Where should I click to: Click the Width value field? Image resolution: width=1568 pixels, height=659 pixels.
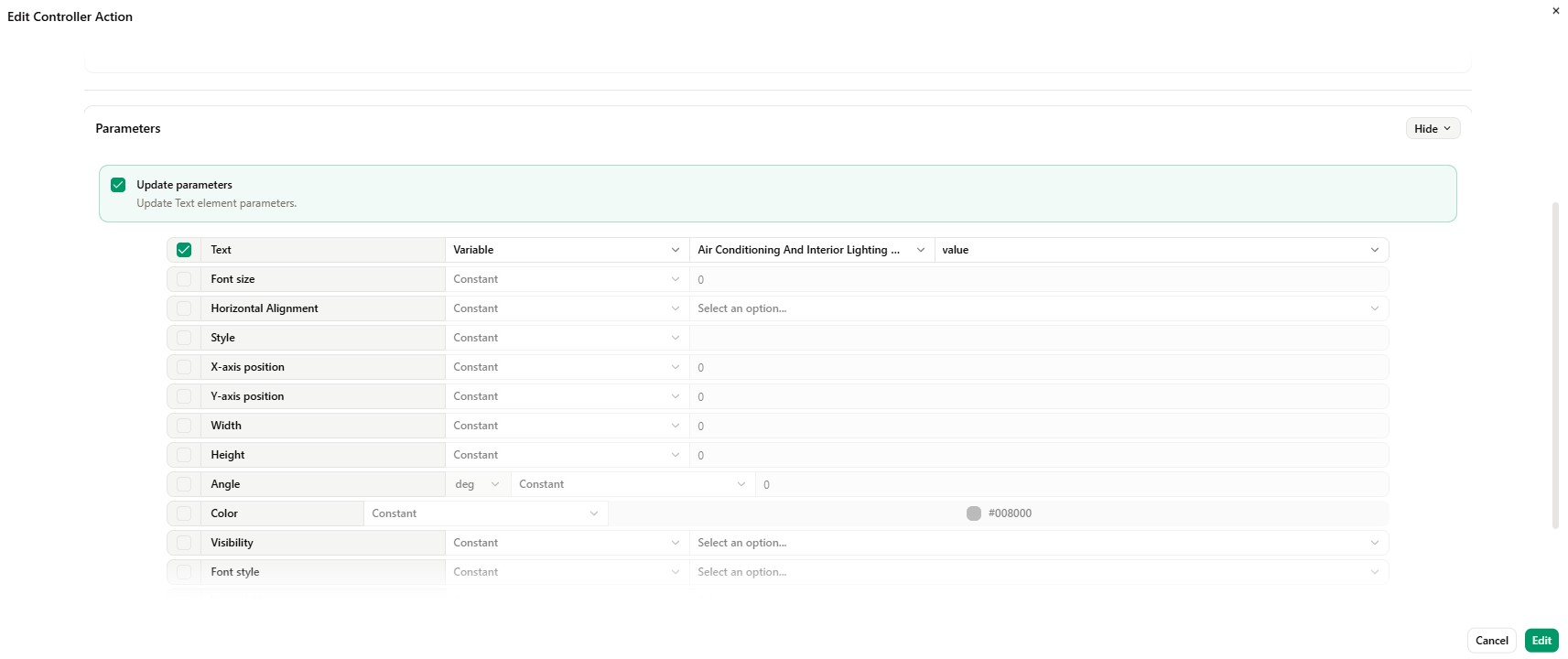(x=1039, y=426)
